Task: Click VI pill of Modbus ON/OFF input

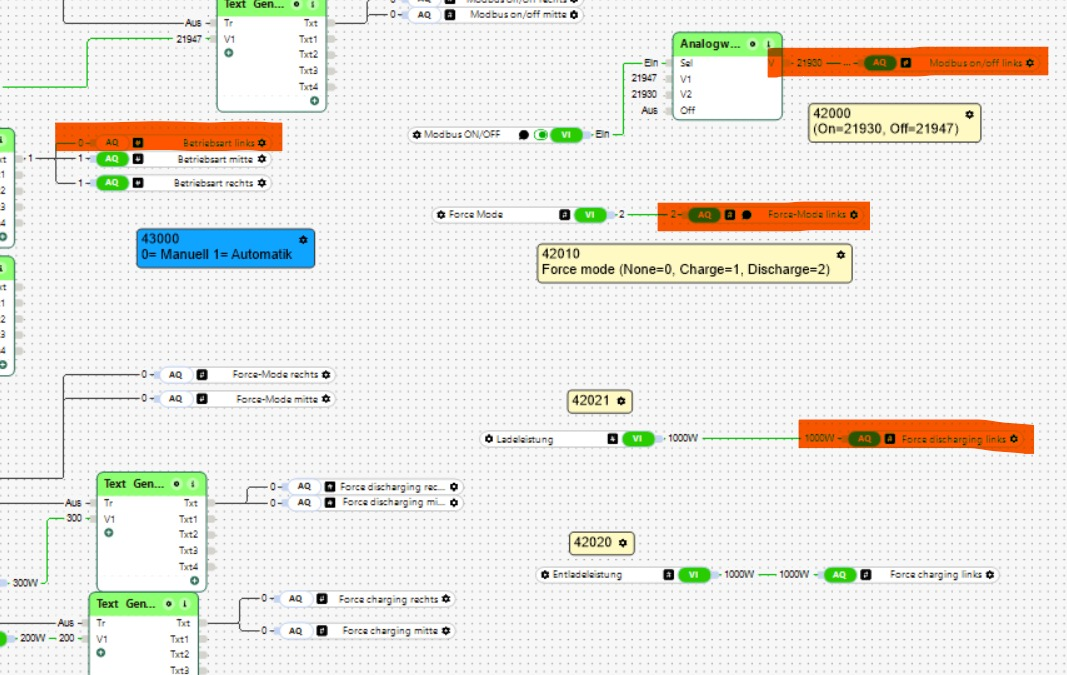Action: coord(566,135)
